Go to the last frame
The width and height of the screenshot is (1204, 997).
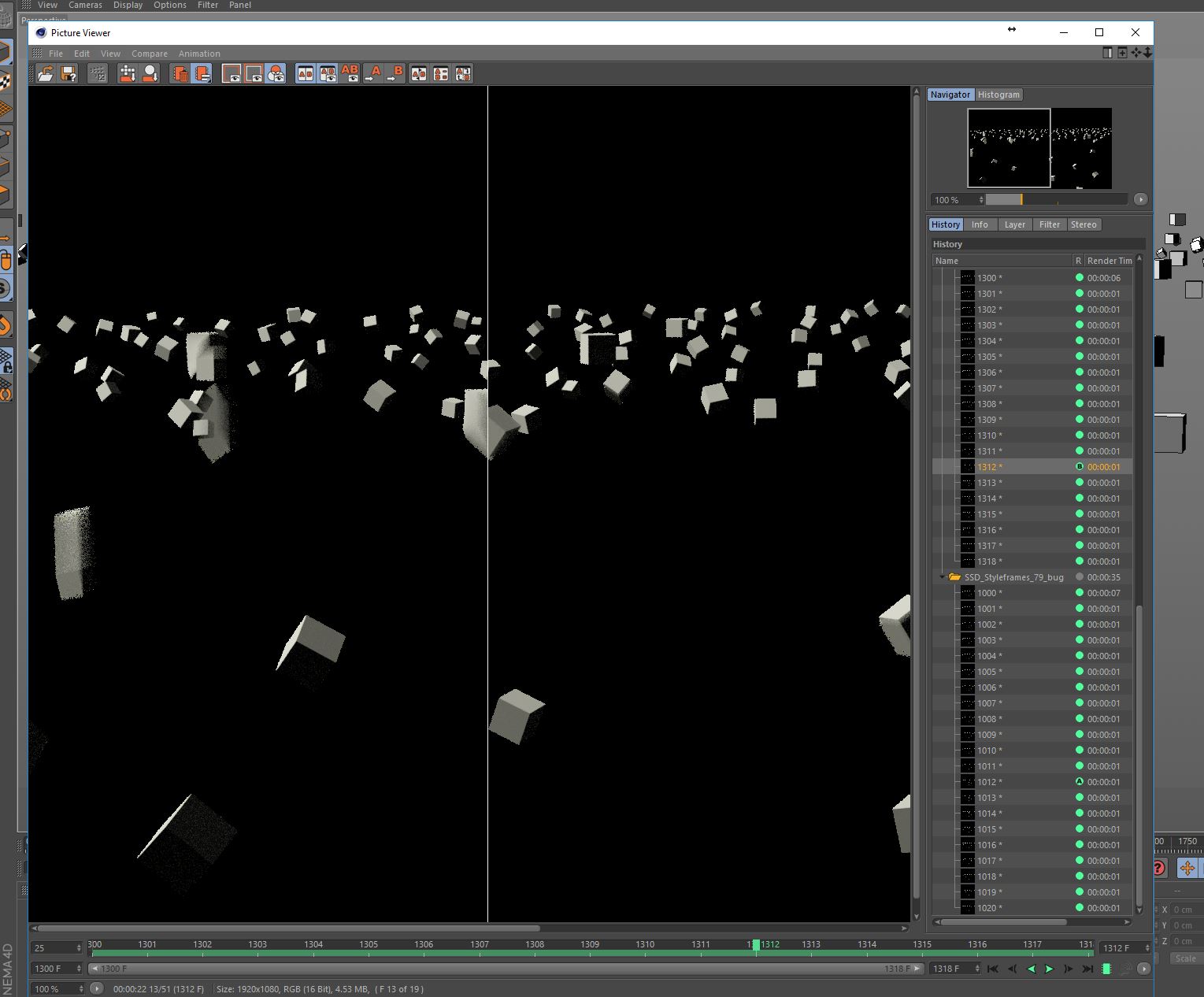1087,969
